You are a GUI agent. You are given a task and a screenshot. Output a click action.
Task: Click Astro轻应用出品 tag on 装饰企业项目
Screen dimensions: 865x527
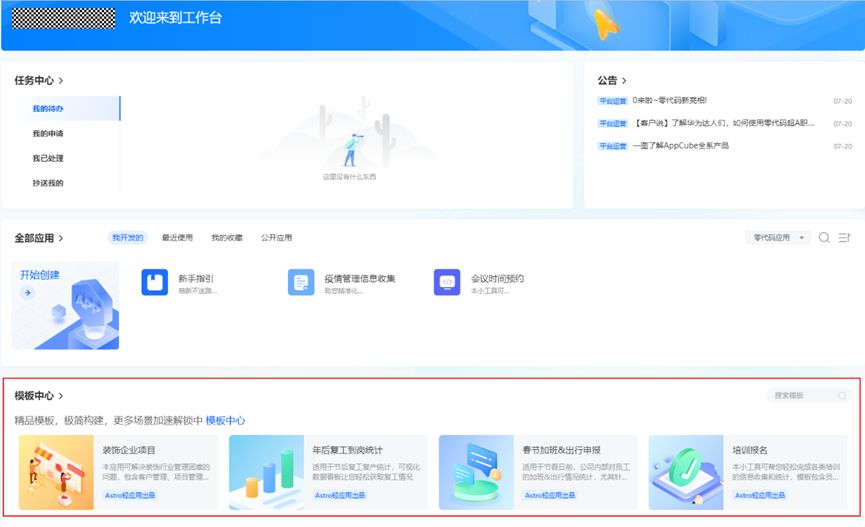pyautogui.click(x=130, y=496)
